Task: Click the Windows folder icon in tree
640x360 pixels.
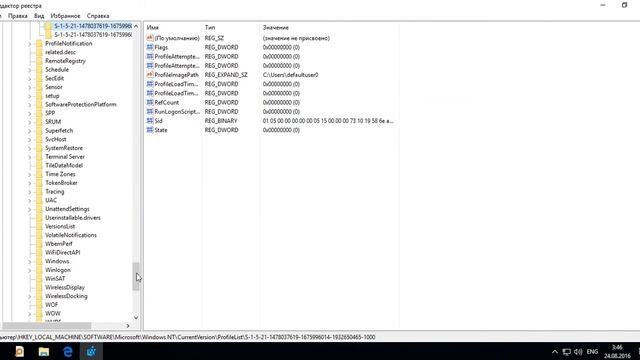Action: [x=39, y=261]
